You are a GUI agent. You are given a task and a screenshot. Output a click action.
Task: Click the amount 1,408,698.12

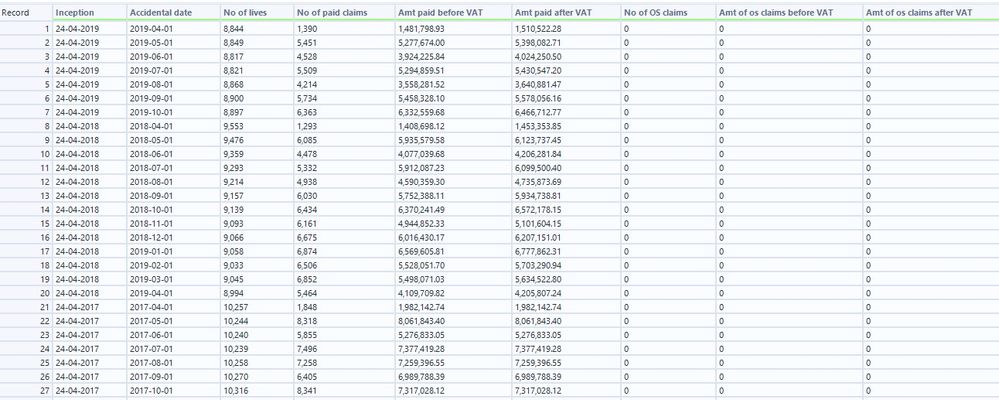tap(421, 127)
